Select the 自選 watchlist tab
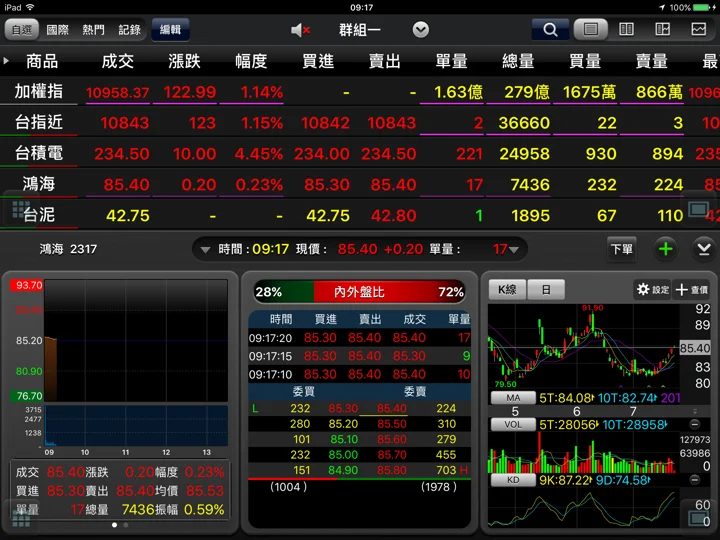The image size is (720, 540). coord(22,30)
